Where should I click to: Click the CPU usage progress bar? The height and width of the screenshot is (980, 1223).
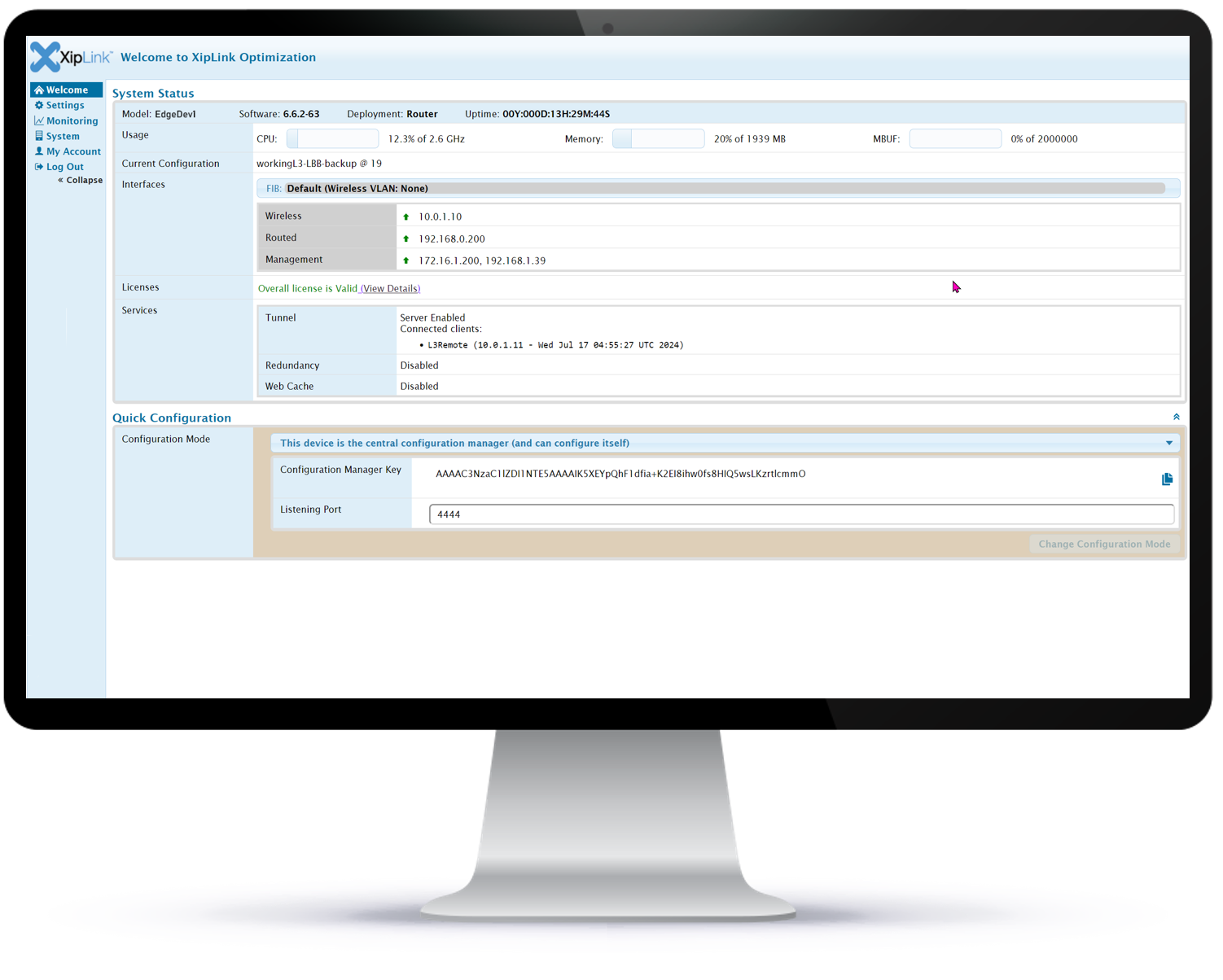coord(332,139)
